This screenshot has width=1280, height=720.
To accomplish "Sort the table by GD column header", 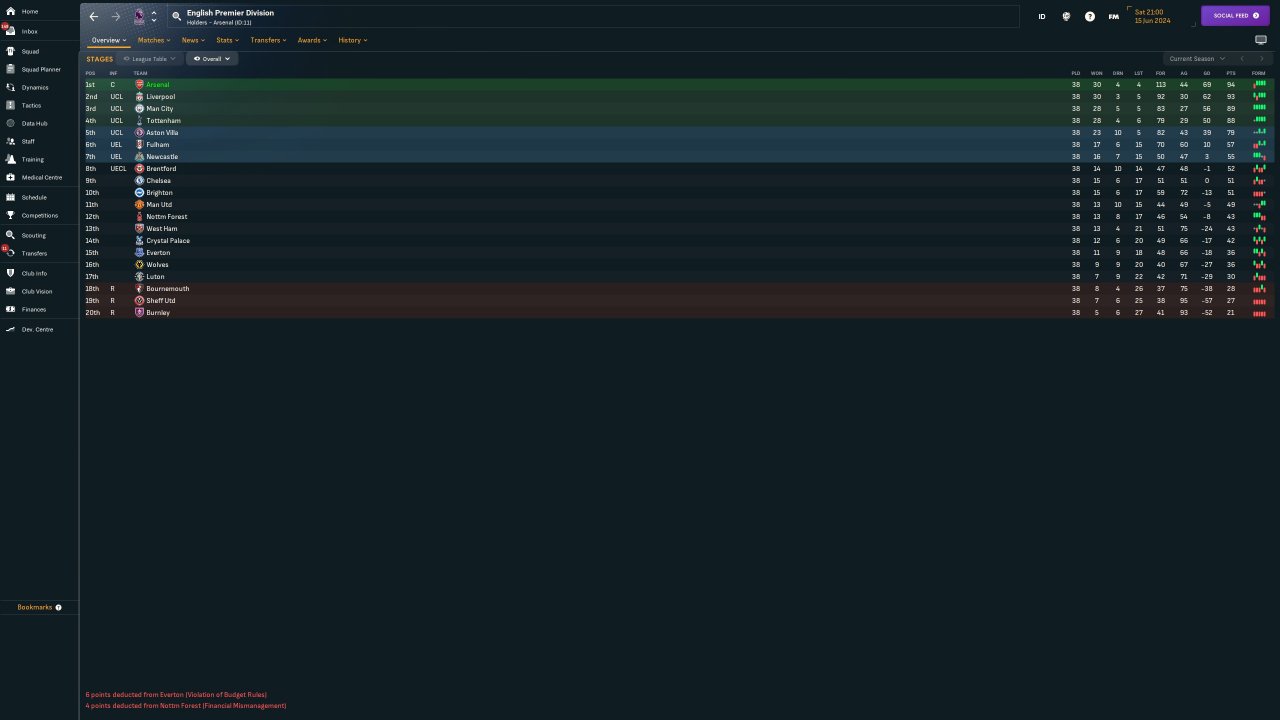I will [1207, 73].
